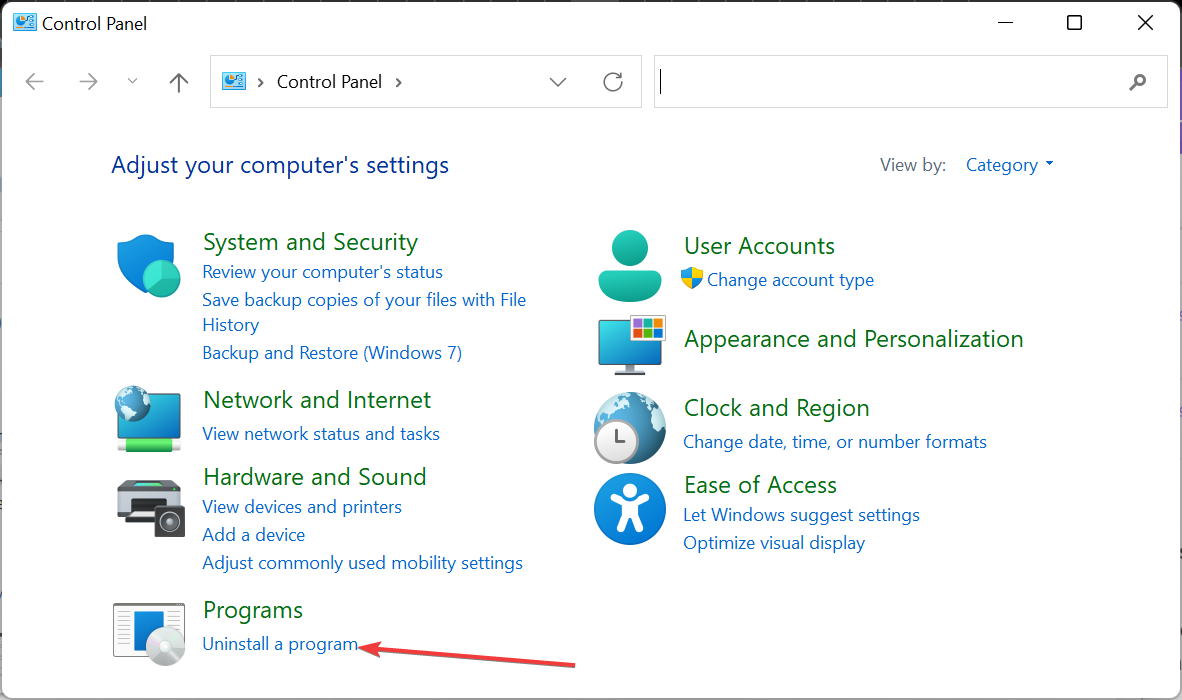Click the Uninstall a program link
Image resolution: width=1182 pixels, height=700 pixels.
pos(280,644)
